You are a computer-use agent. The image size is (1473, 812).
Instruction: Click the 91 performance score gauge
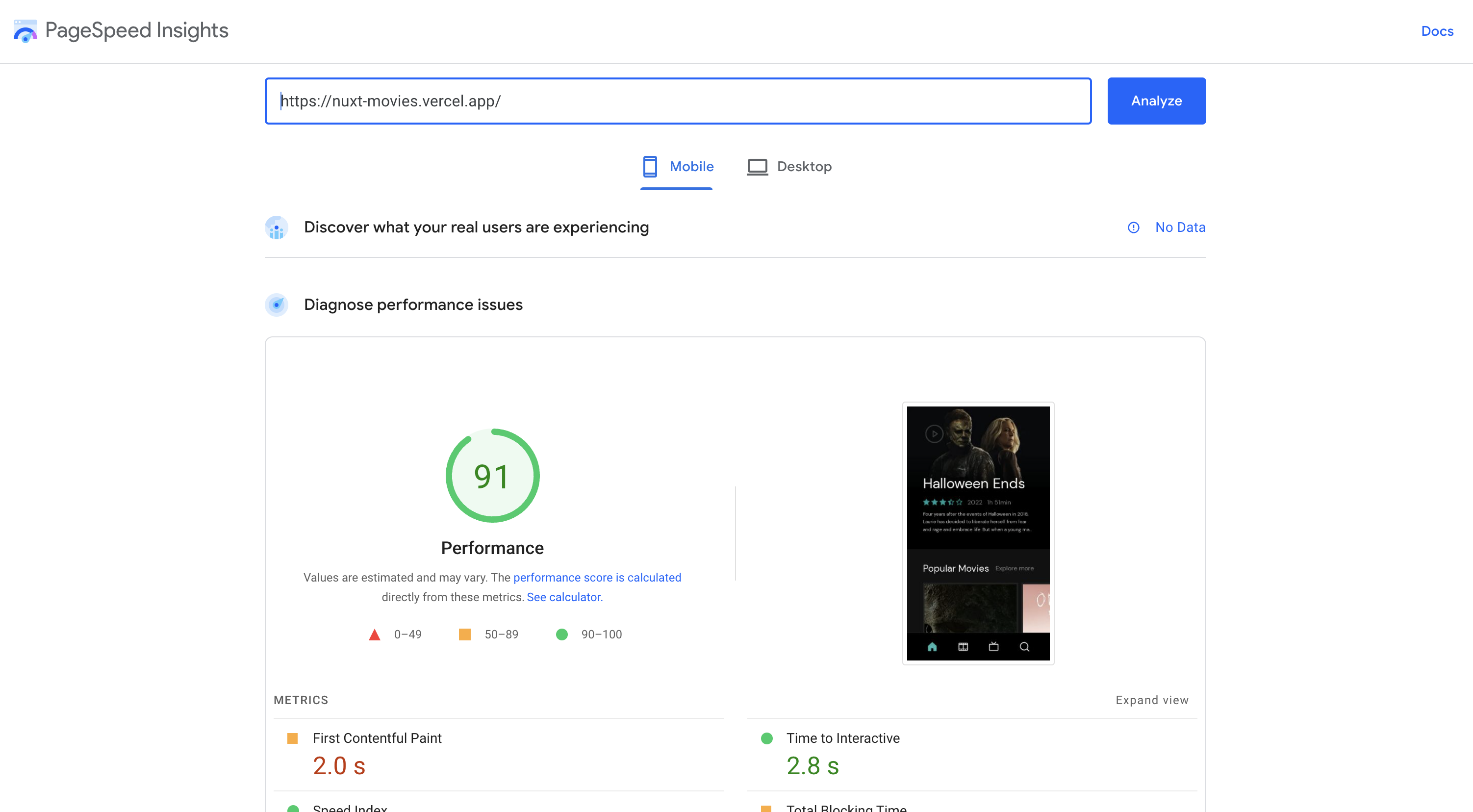pos(492,475)
